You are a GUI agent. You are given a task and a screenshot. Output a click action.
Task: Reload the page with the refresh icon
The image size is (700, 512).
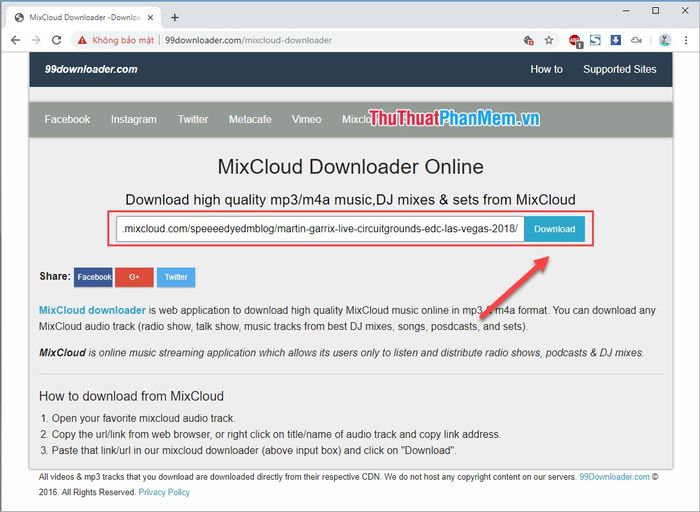click(56, 40)
